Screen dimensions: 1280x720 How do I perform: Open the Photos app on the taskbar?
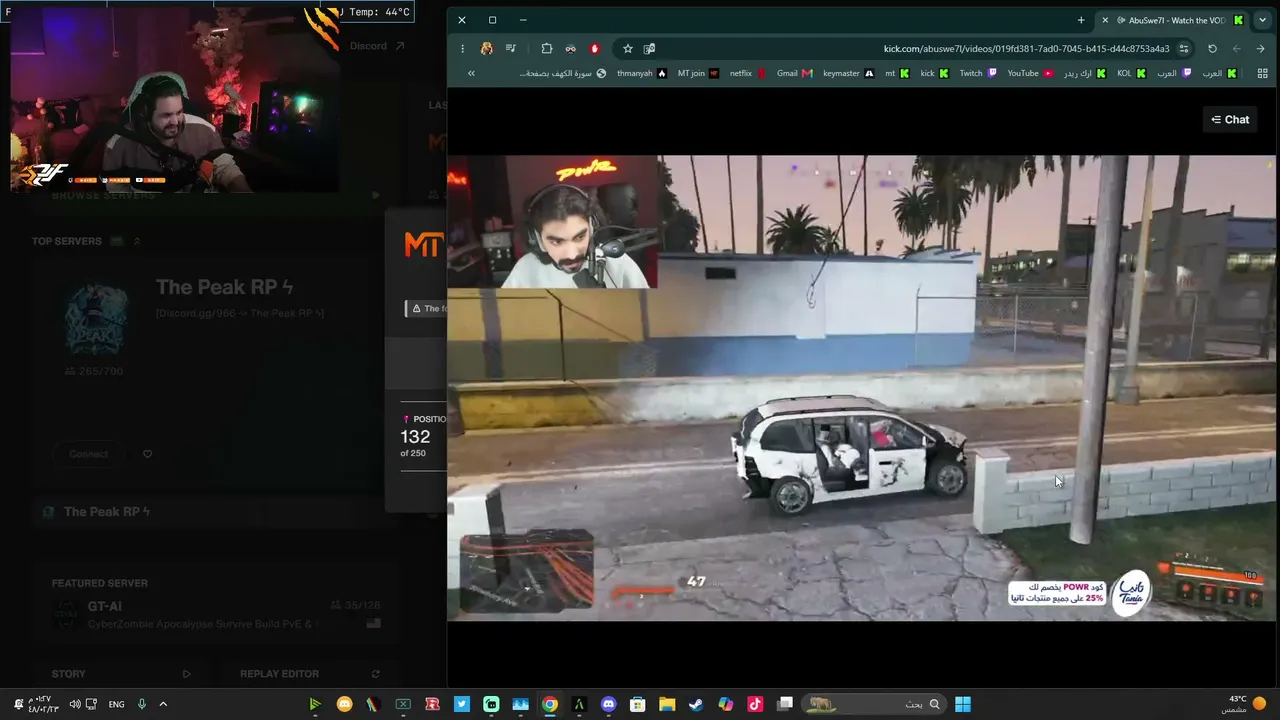520,704
